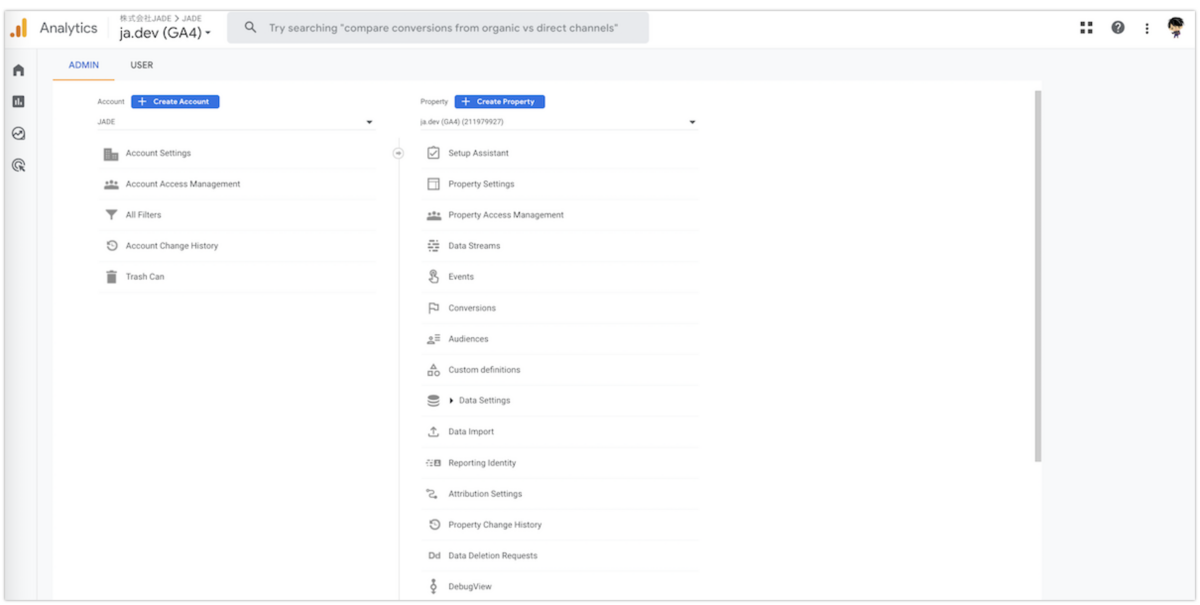
Task: Click the All Filters funnel icon
Action: pyautogui.click(x=111, y=215)
